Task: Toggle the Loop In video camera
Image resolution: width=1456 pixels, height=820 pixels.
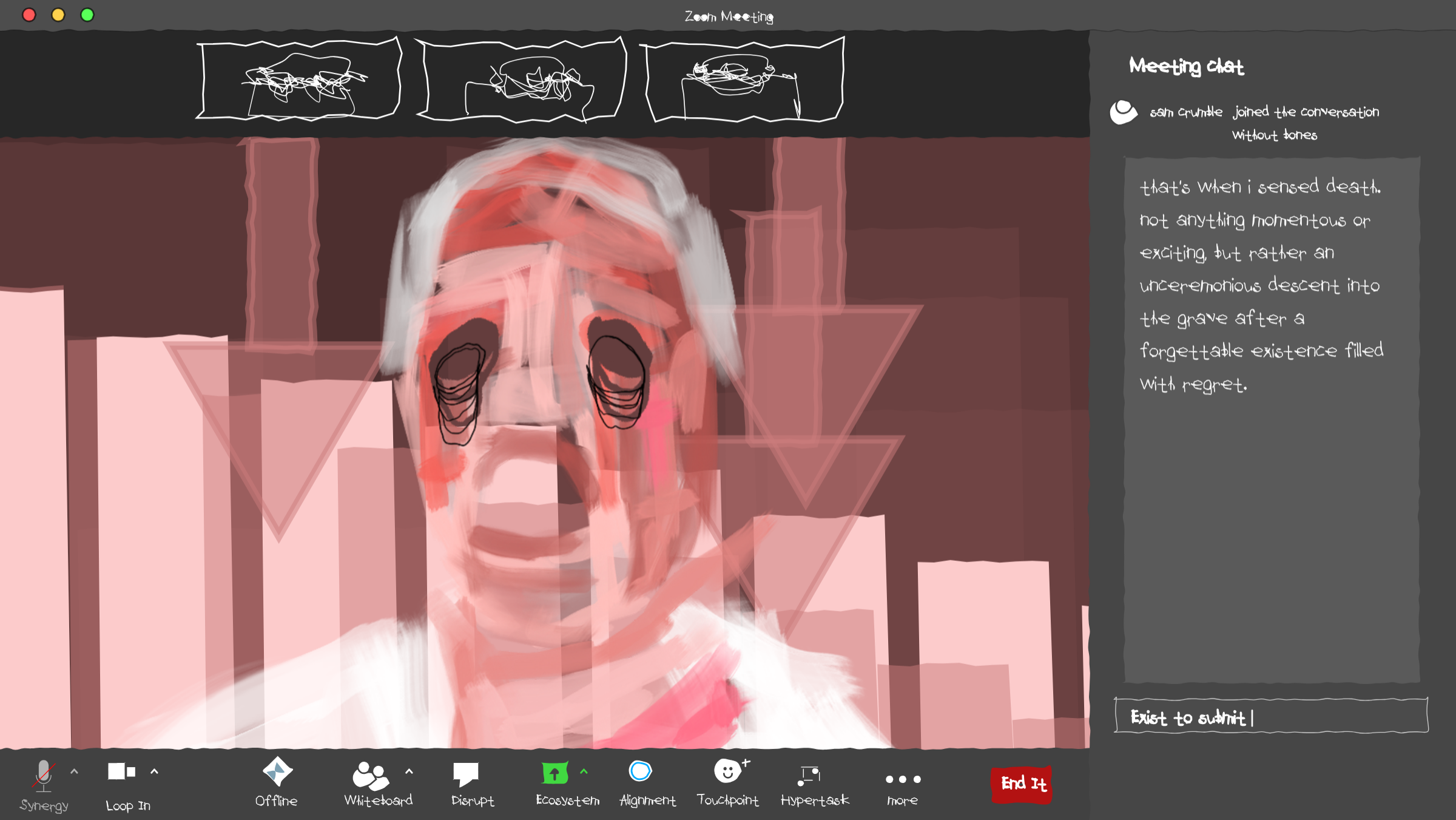Action: pyautogui.click(x=121, y=771)
